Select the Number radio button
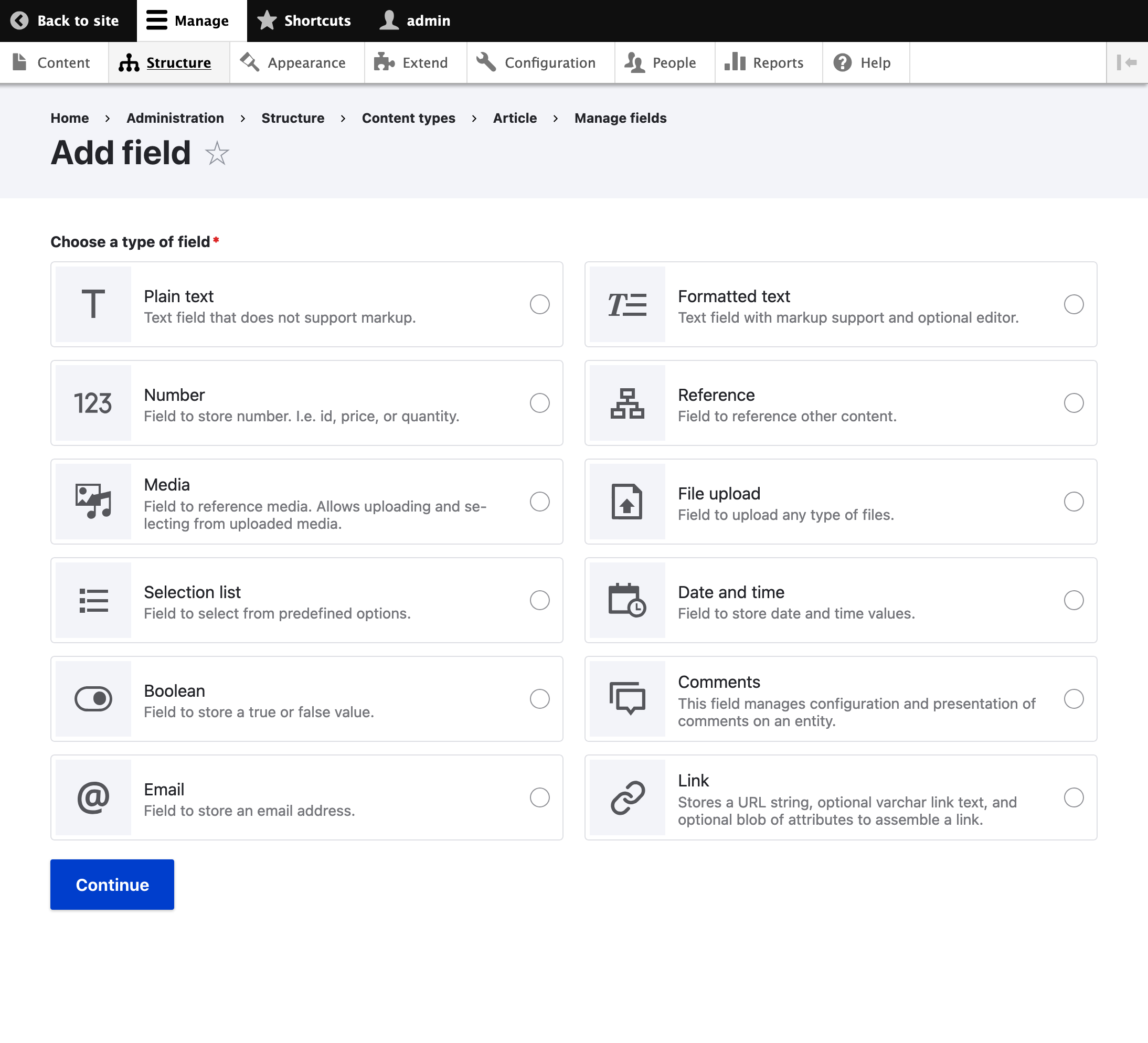The width and height of the screenshot is (1148, 1043). click(x=540, y=402)
